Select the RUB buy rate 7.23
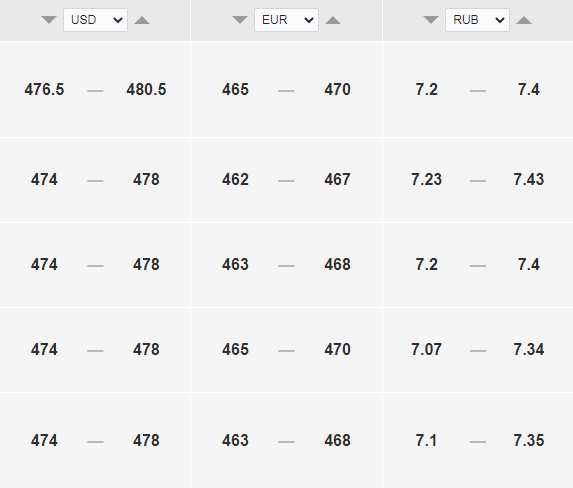The height and width of the screenshot is (488, 573). (426, 179)
